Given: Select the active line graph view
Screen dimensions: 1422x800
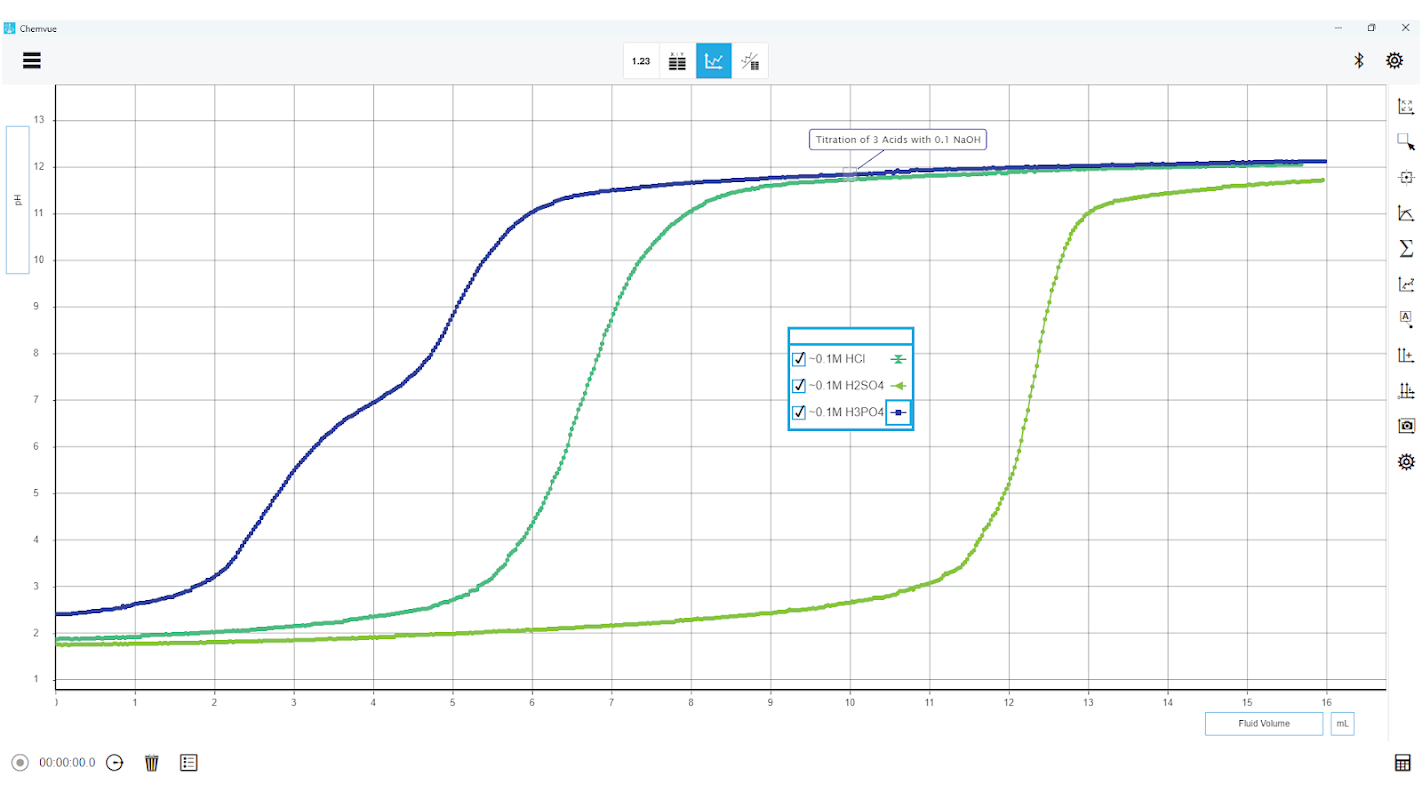Looking at the screenshot, I should click(x=714, y=61).
